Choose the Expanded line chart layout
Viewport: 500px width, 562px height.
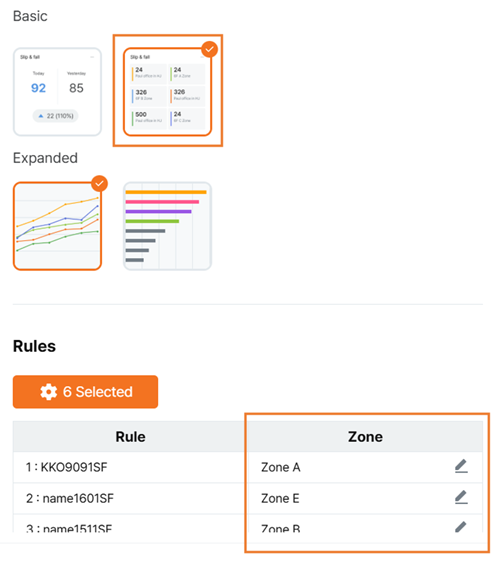[x=57, y=226]
